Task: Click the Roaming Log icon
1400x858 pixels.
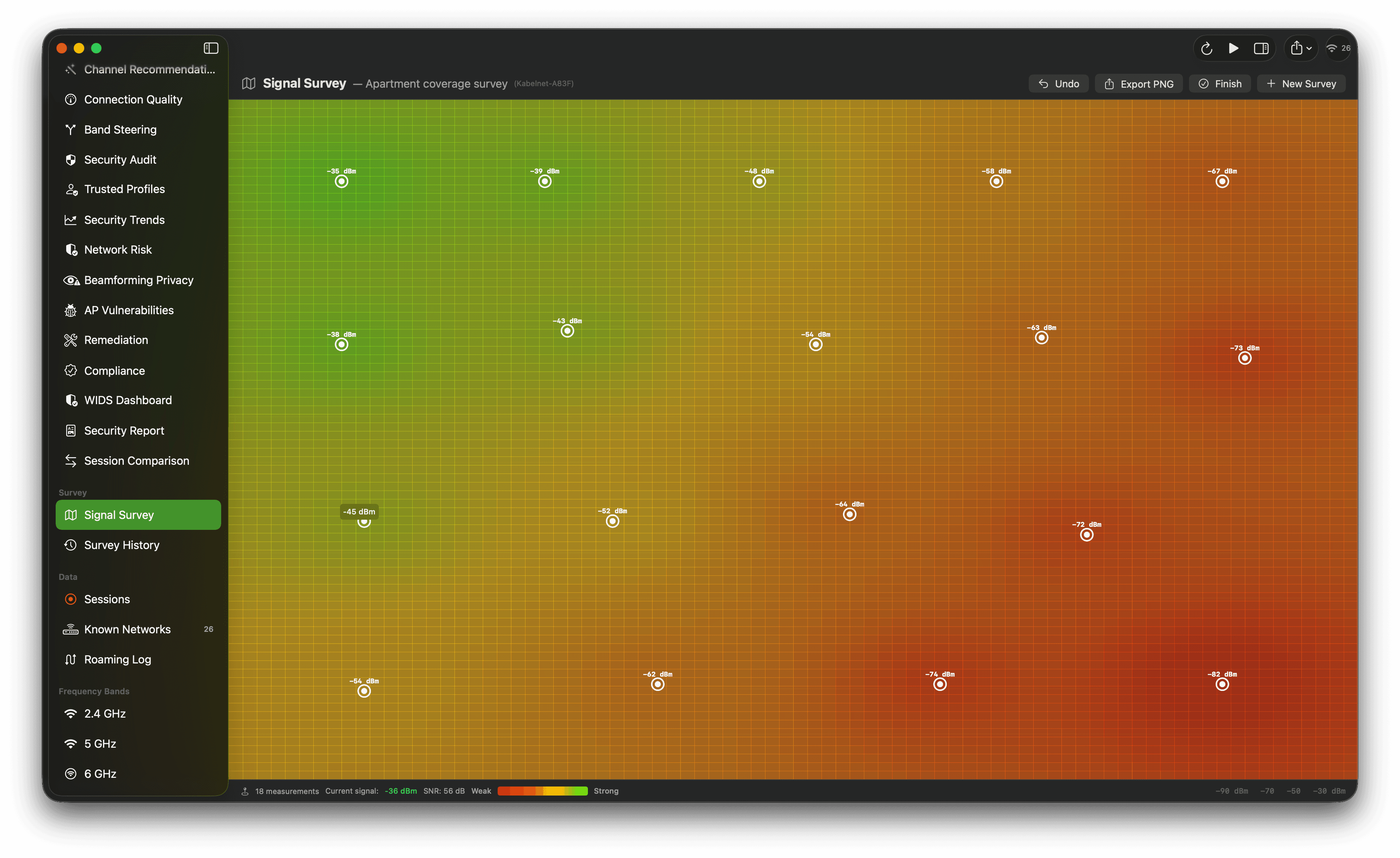Action: click(71, 660)
